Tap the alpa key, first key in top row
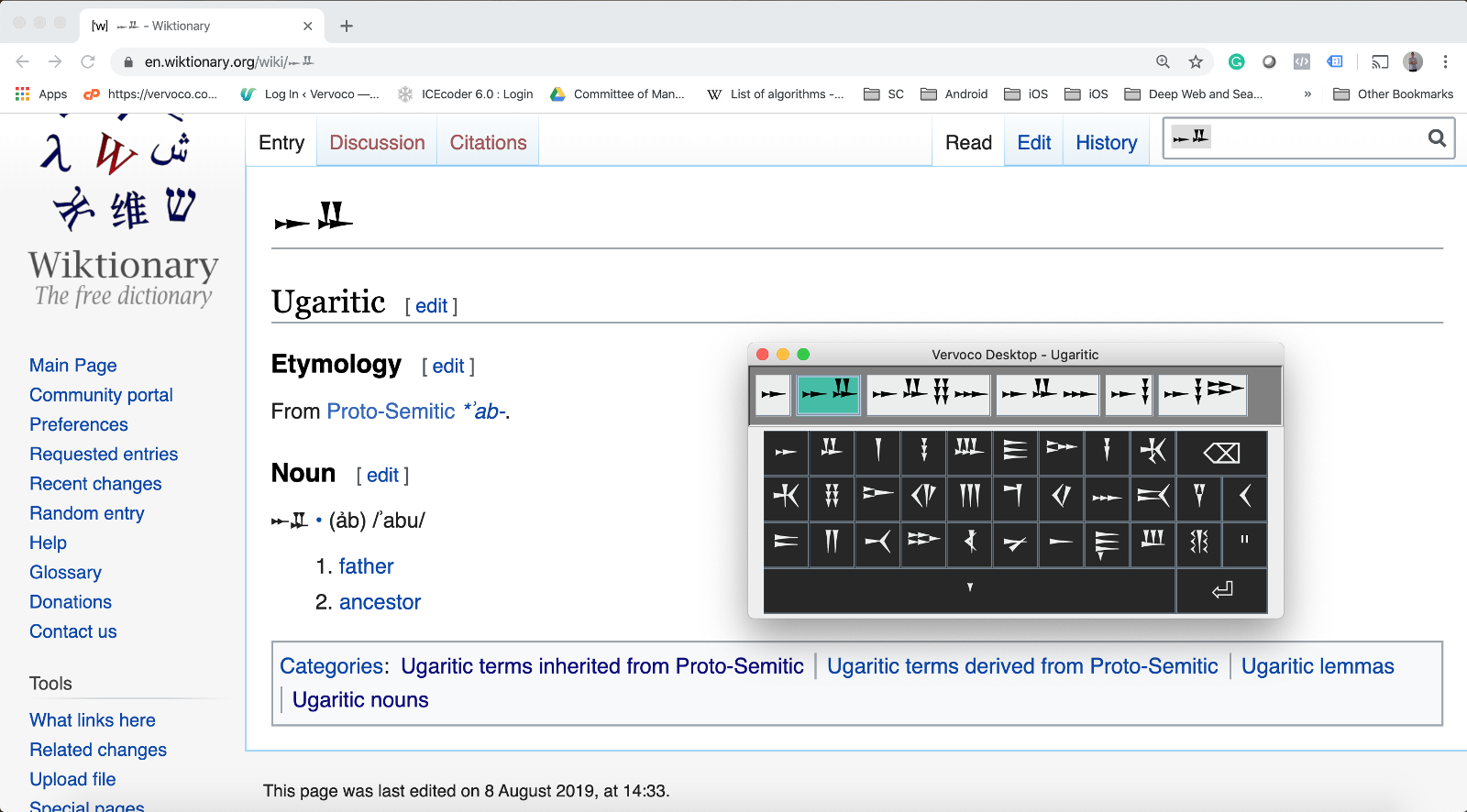Screen dimensions: 1467x812 tap(786, 453)
